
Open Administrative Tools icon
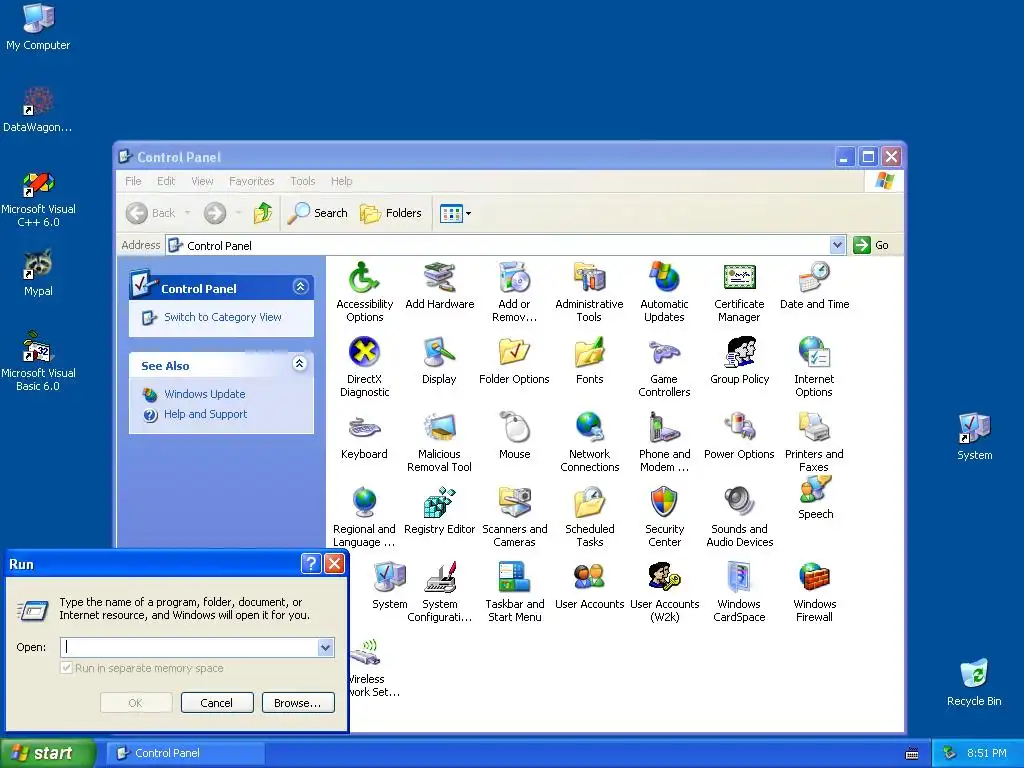point(589,292)
